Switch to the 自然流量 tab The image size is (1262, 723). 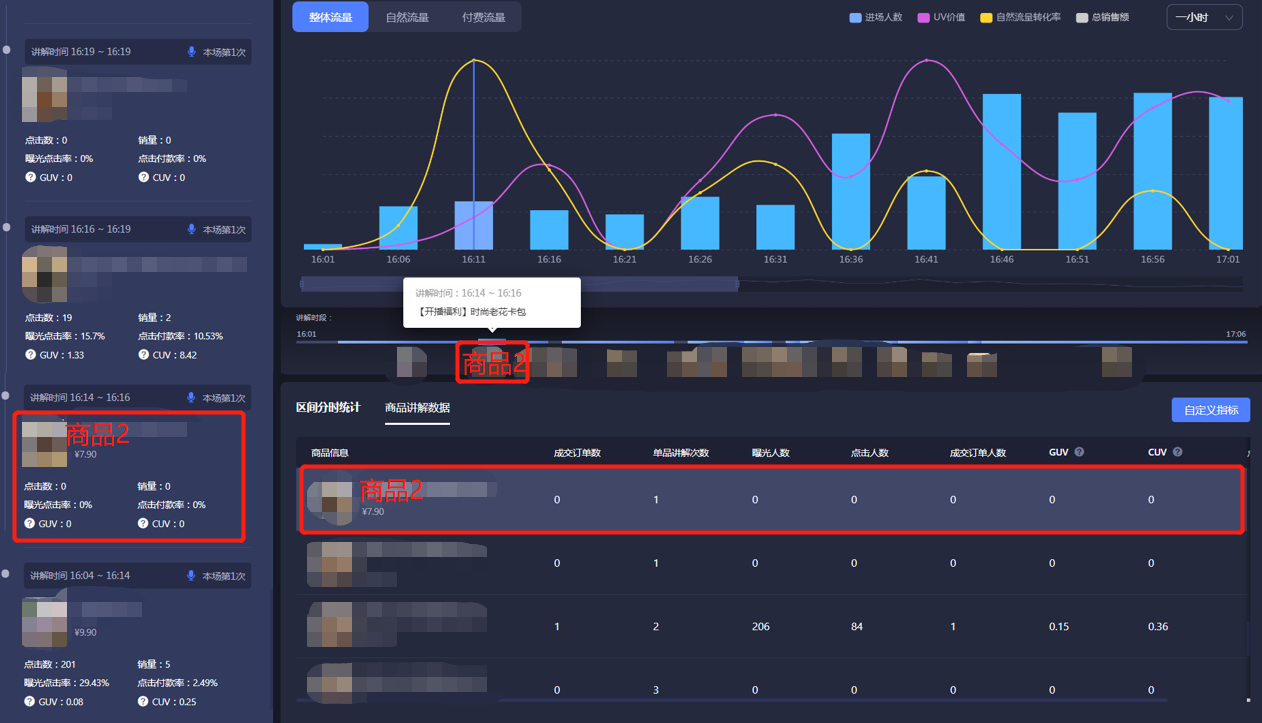coord(406,18)
